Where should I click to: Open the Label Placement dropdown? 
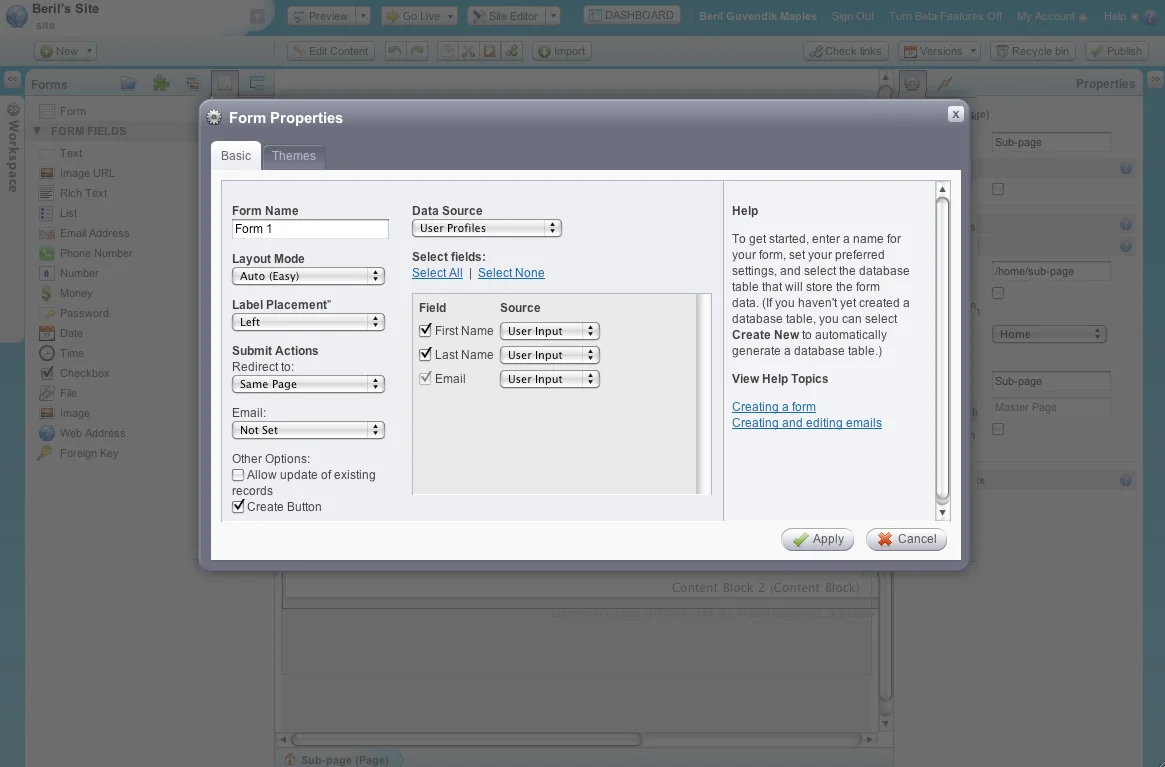point(308,322)
